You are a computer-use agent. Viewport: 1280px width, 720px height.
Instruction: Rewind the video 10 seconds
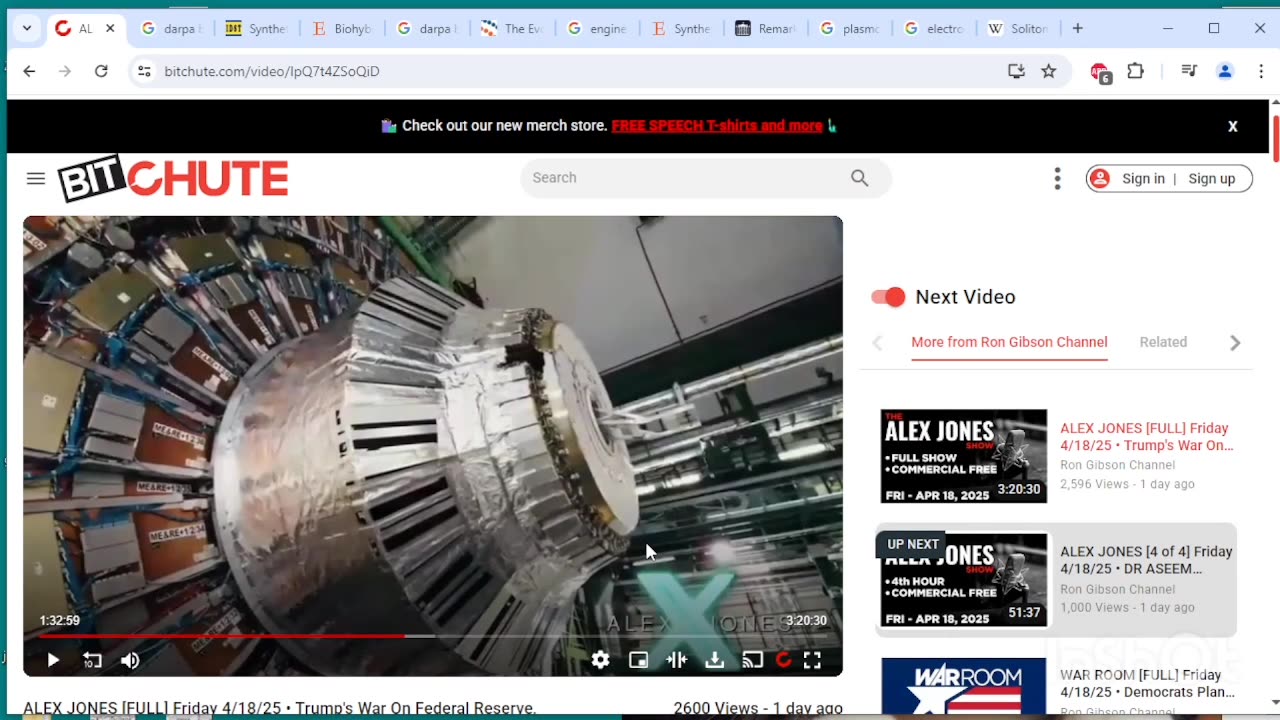(92, 660)
